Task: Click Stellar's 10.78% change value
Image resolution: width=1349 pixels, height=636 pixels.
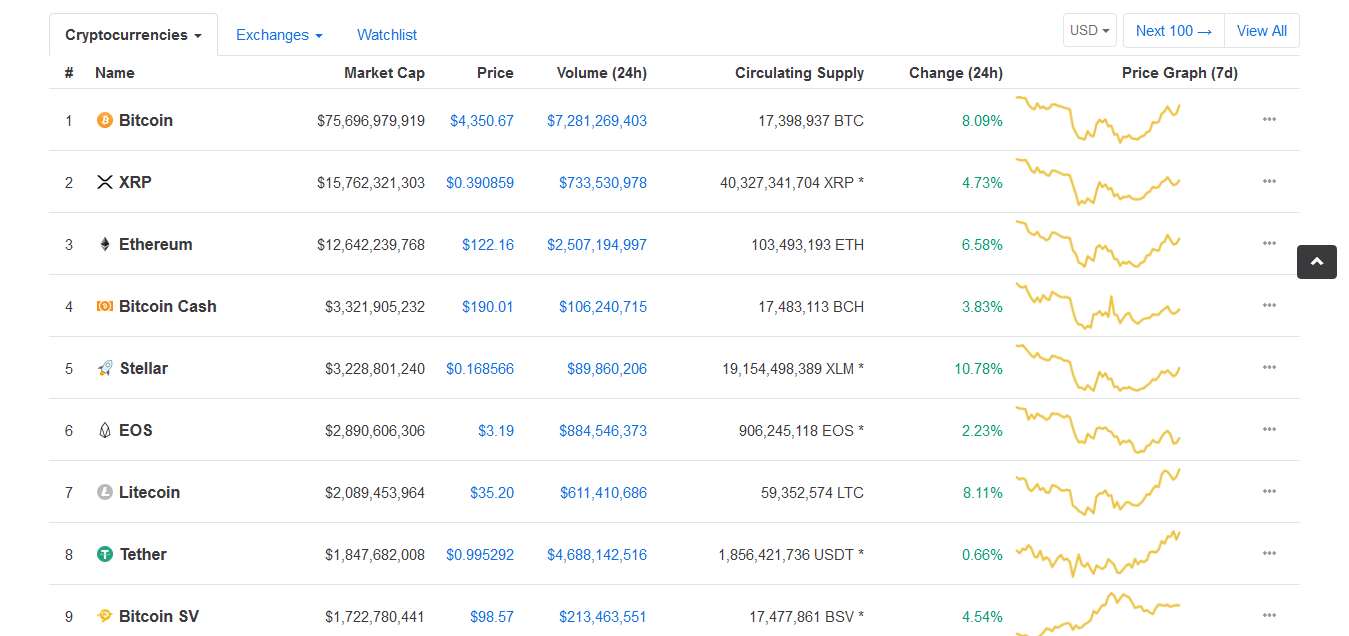Action: (978, 369)
